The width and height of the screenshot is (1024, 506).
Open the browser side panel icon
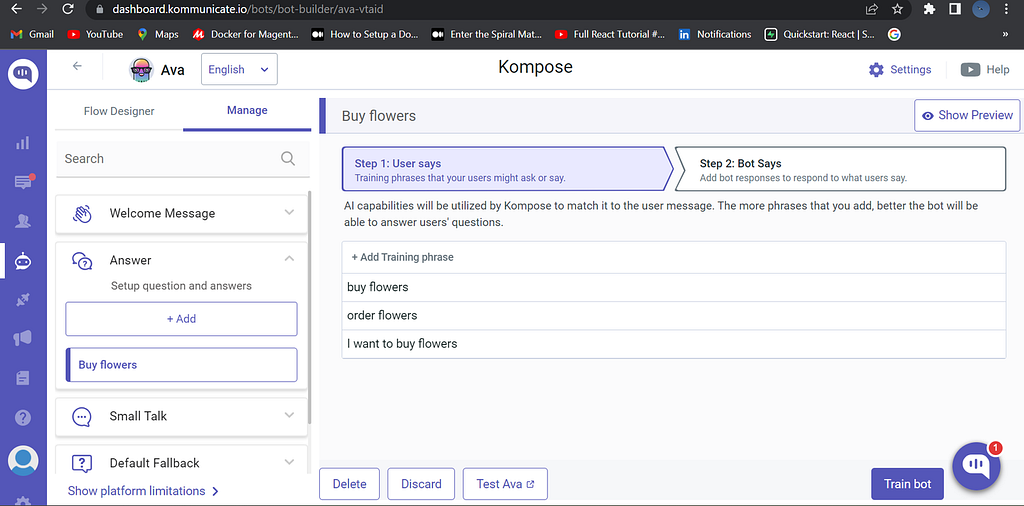[954, 9]
